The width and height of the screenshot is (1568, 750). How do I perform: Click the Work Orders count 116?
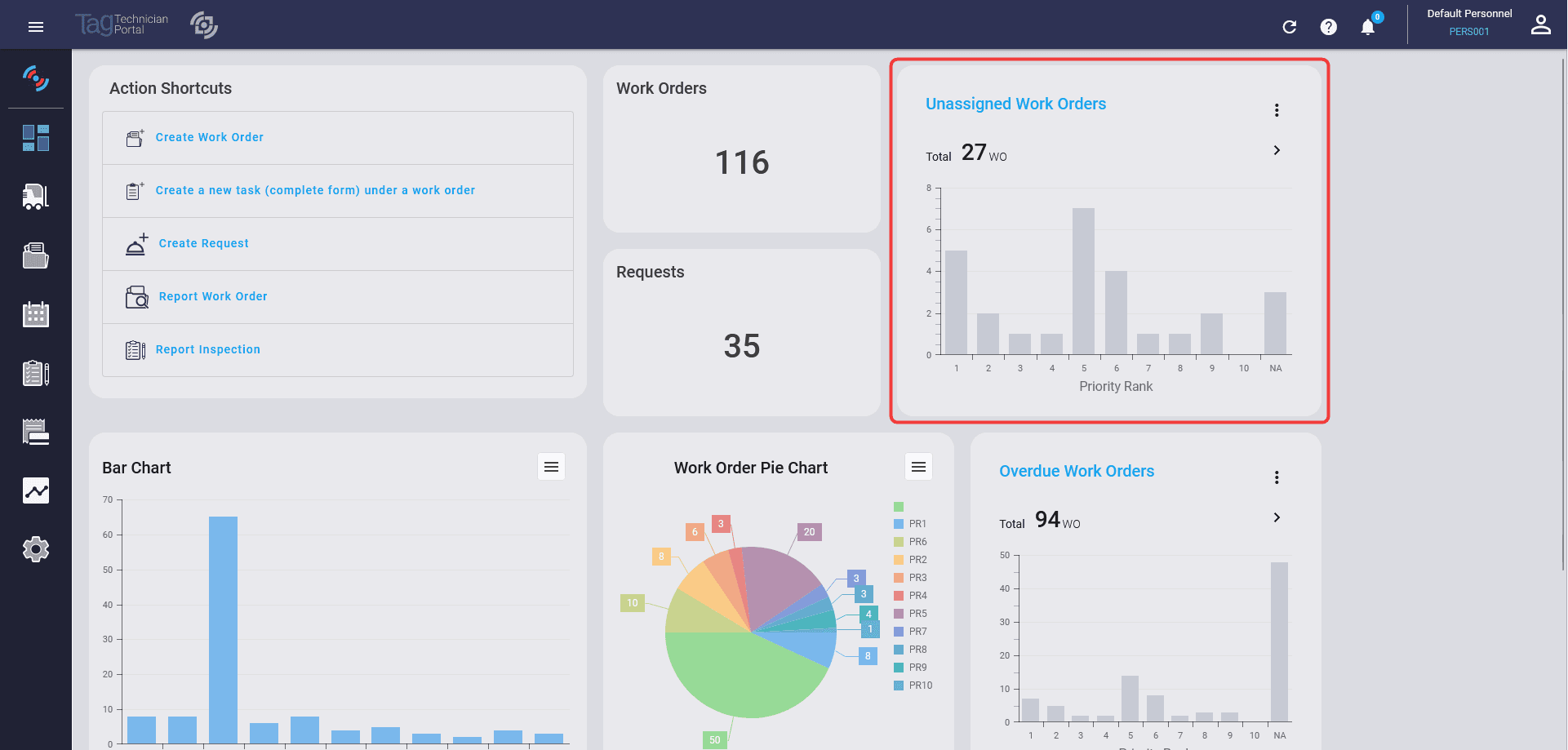coord(742,162)
